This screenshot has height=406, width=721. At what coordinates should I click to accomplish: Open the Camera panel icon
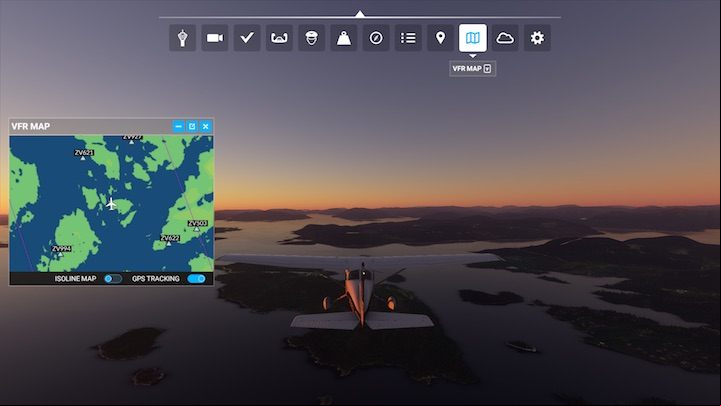tap(215, 38)
